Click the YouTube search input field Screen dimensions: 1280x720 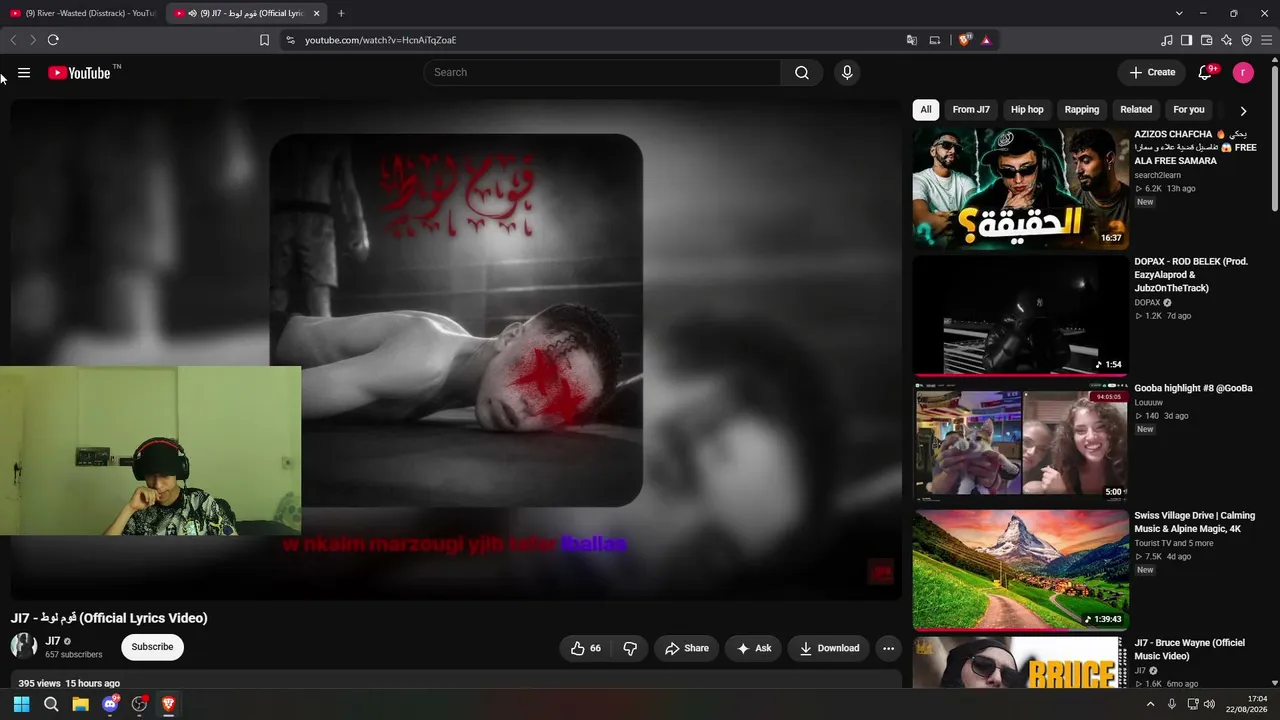tap(602, 72)
